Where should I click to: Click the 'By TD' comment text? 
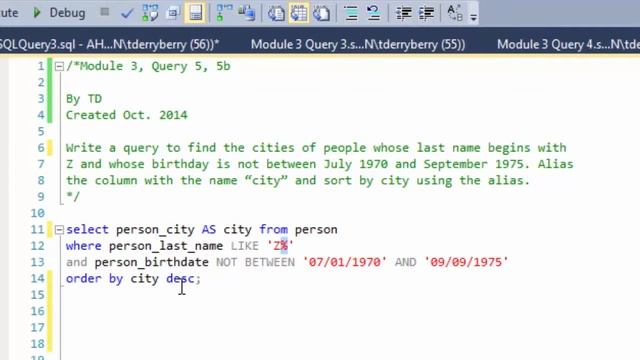pyautogui.click(x=84, y=99)
